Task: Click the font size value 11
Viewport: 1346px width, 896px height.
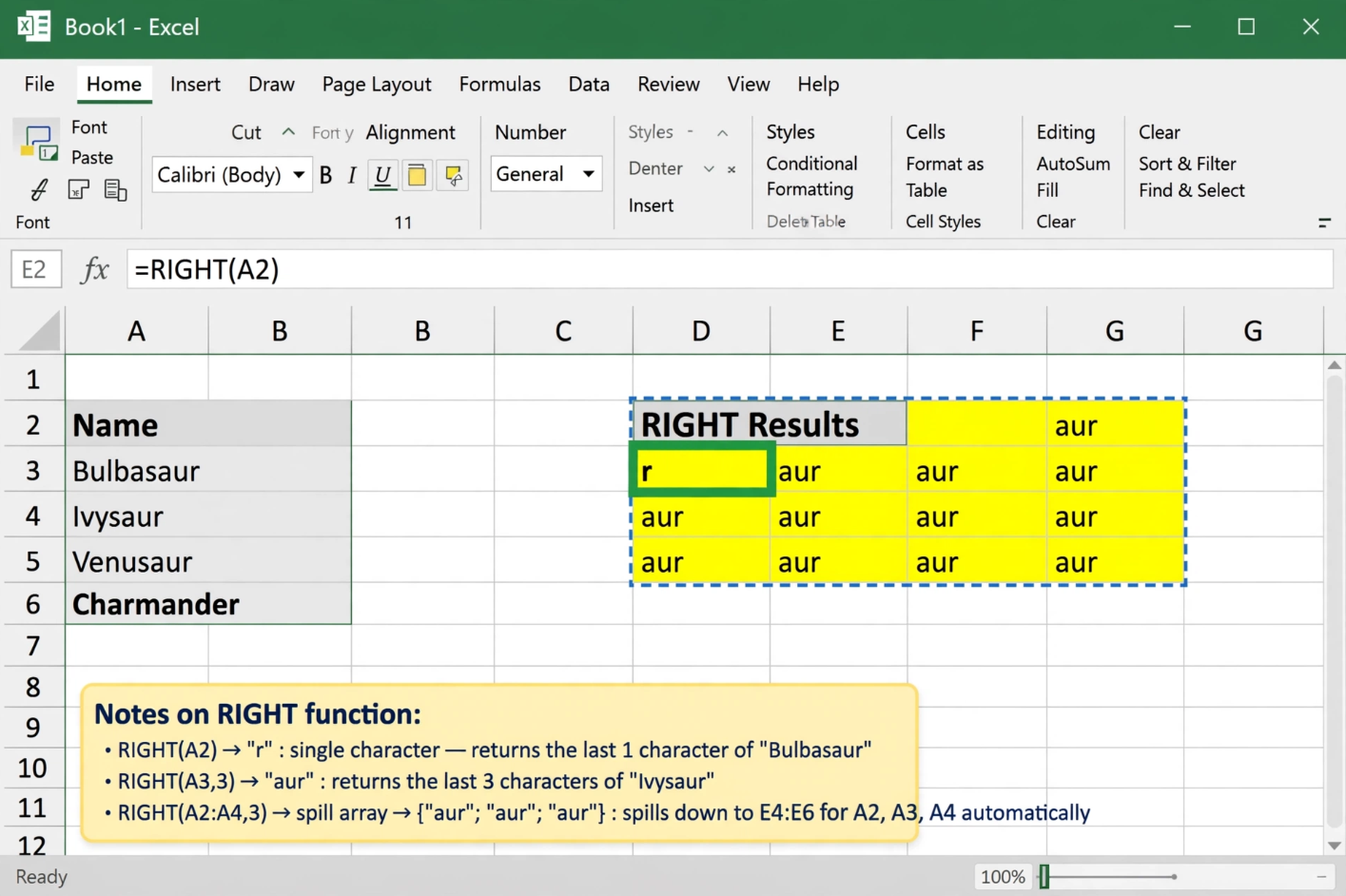Action: coord(403,223)
